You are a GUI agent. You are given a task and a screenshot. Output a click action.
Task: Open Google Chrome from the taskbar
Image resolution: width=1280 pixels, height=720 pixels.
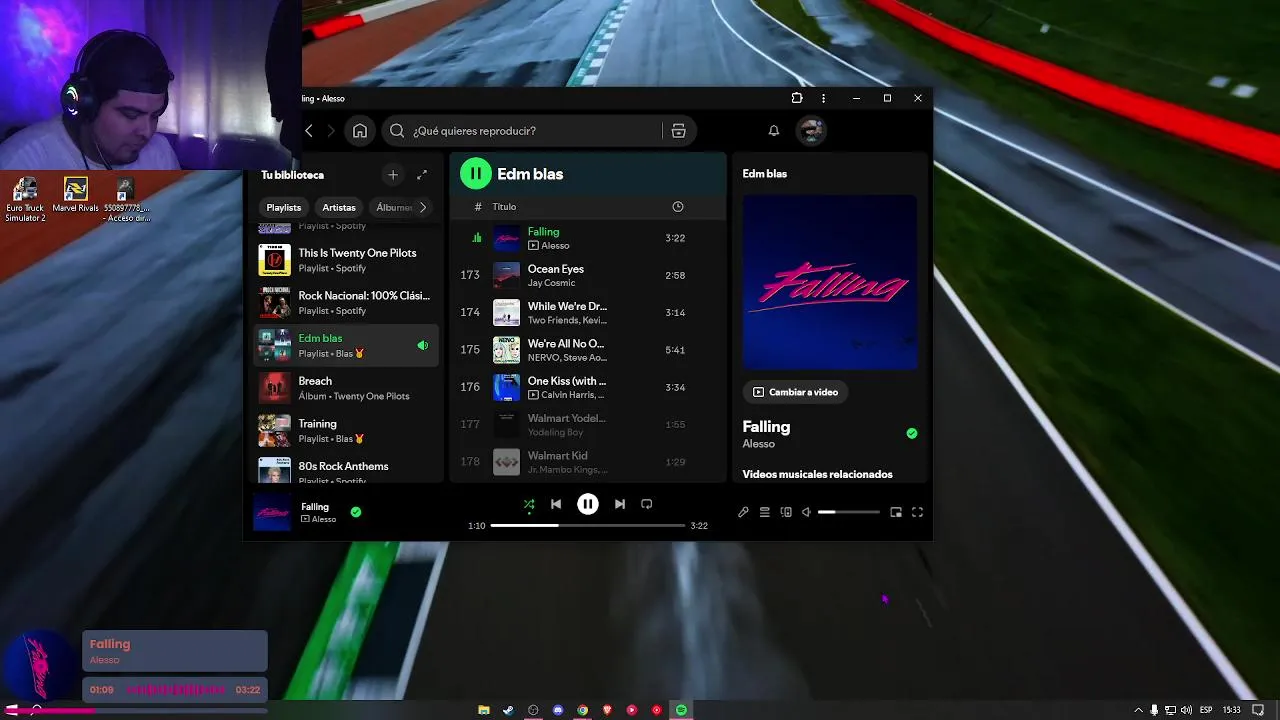pos(582,710)
